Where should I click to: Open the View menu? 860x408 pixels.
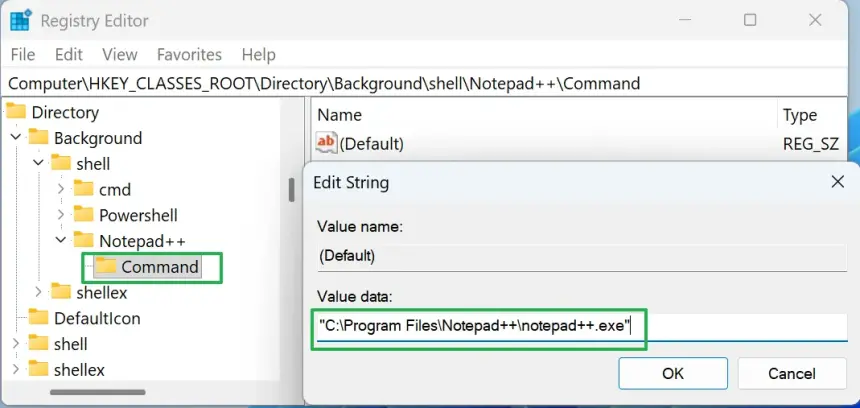point(120,54)
